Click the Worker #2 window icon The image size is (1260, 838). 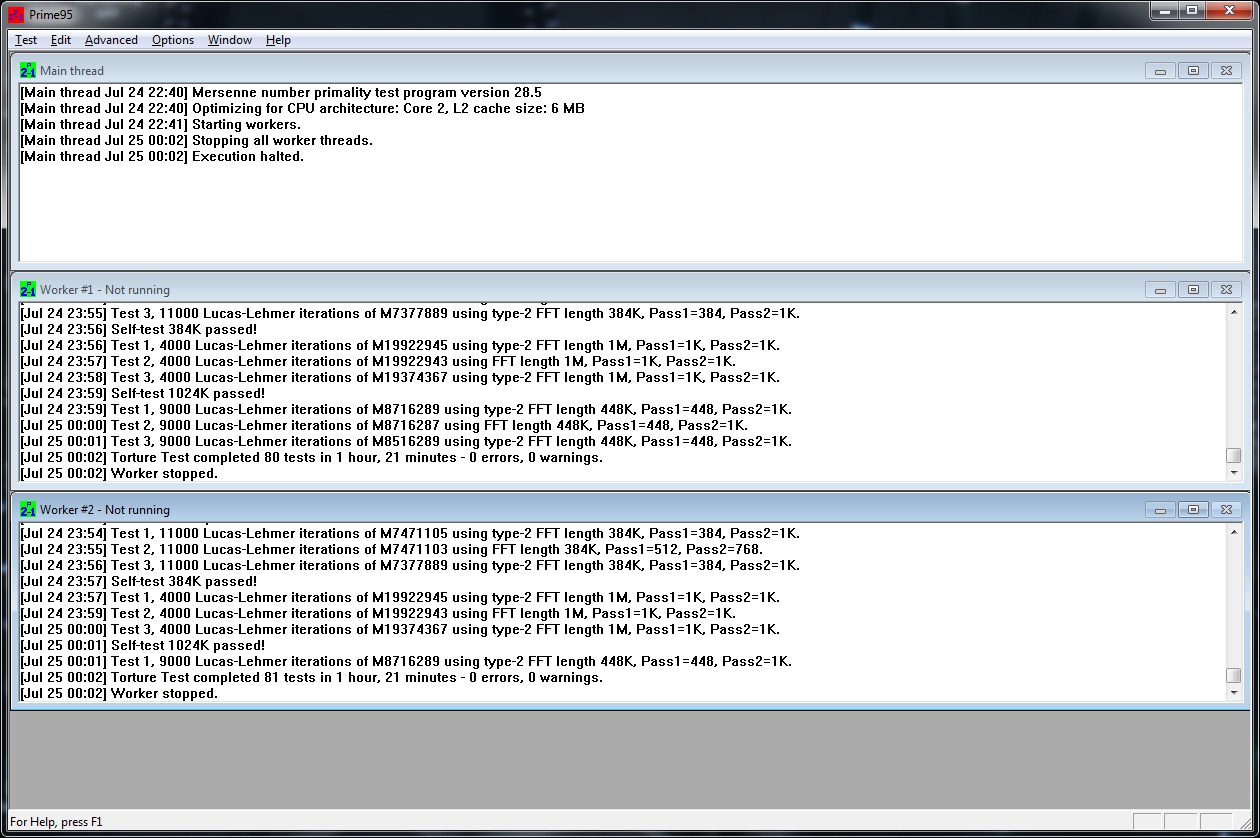[x=28, y=510]
